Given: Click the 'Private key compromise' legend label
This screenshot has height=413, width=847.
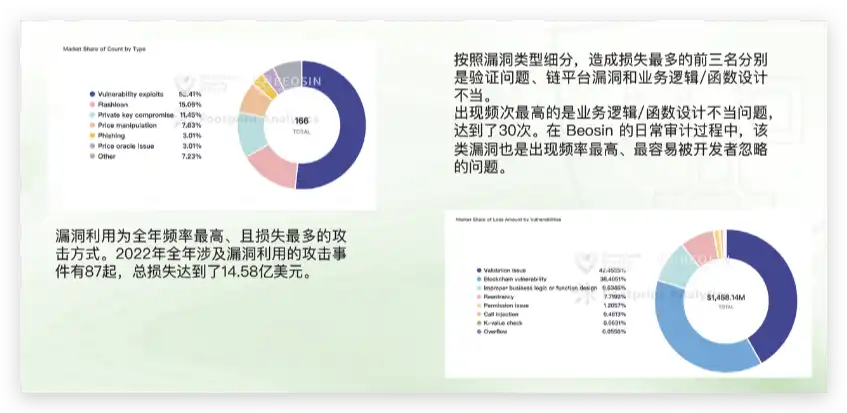Looking at the screenshot, I should [x=136, y=115].
